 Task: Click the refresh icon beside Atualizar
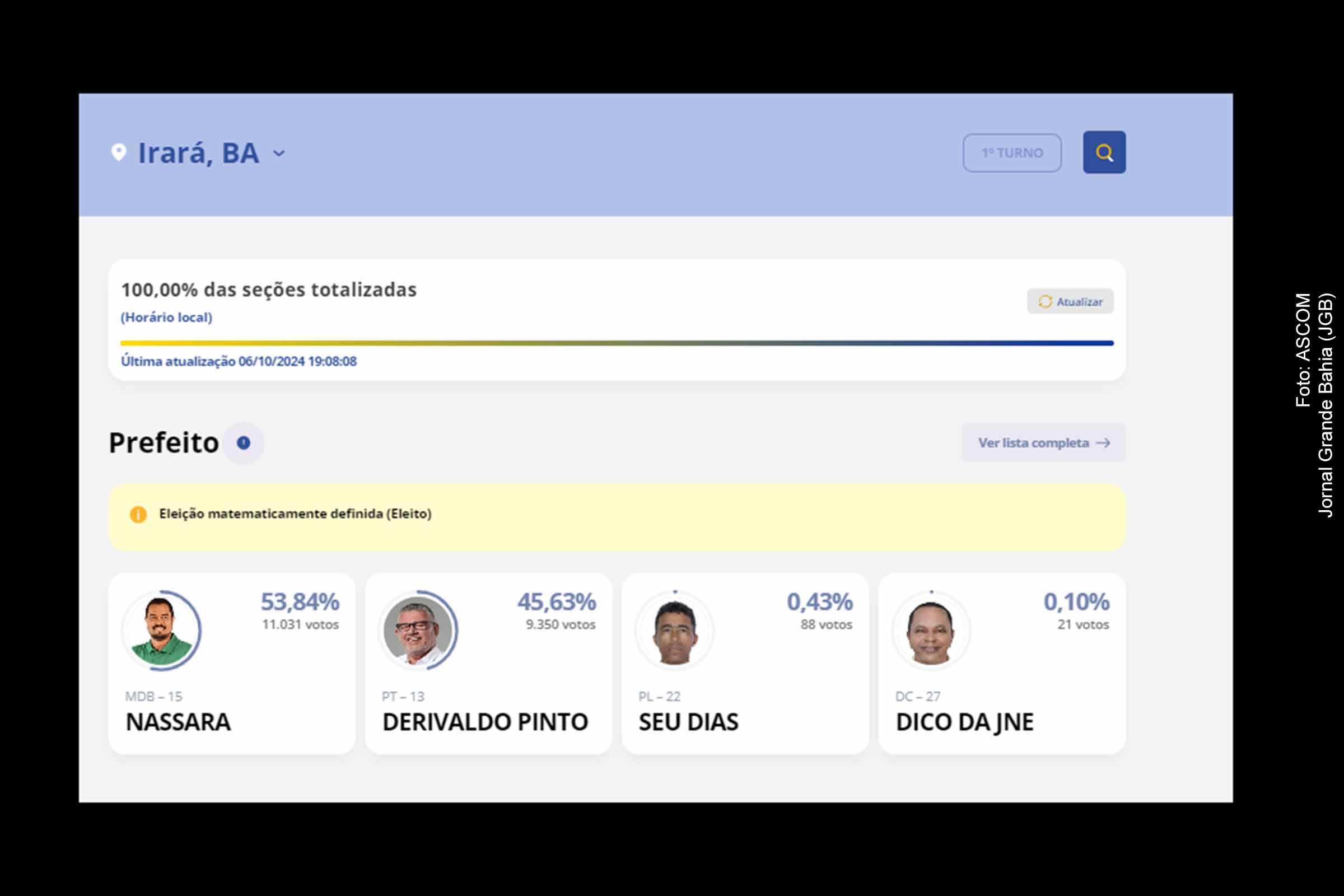coord(1046,301)
